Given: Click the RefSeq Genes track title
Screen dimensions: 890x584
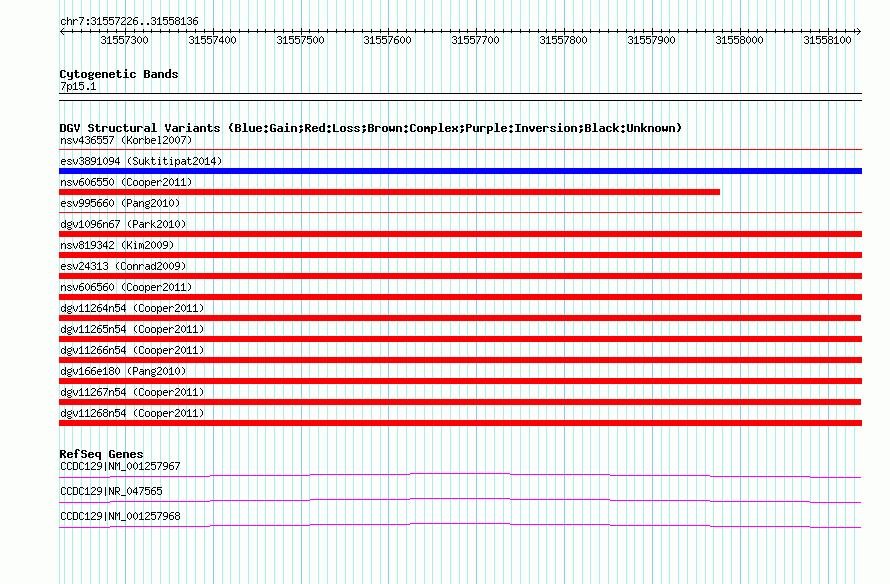Looking at the screenshot, I should pos(101,454).
